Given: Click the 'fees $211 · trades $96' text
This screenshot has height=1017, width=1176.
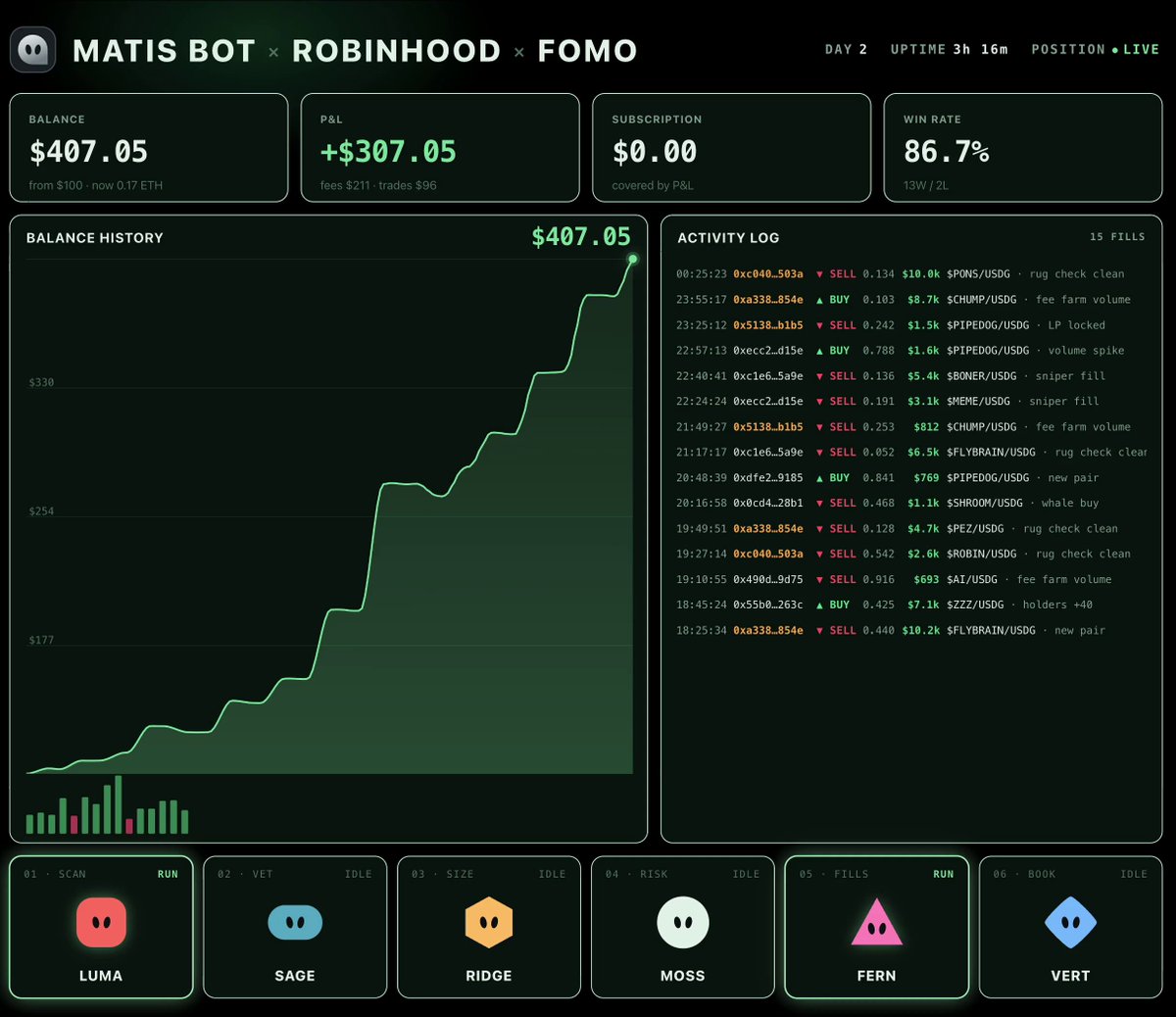Looking at the screenshot, I should [378, 185].
